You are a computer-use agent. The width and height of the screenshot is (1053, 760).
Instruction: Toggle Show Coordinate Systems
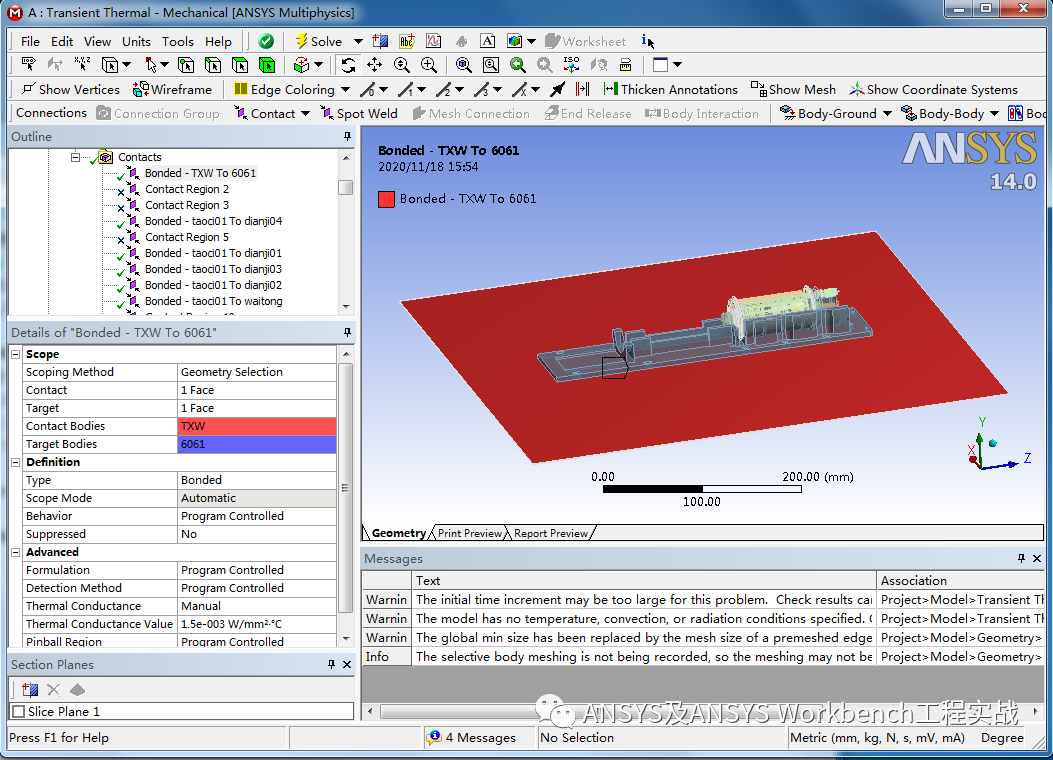coord(933,89)
